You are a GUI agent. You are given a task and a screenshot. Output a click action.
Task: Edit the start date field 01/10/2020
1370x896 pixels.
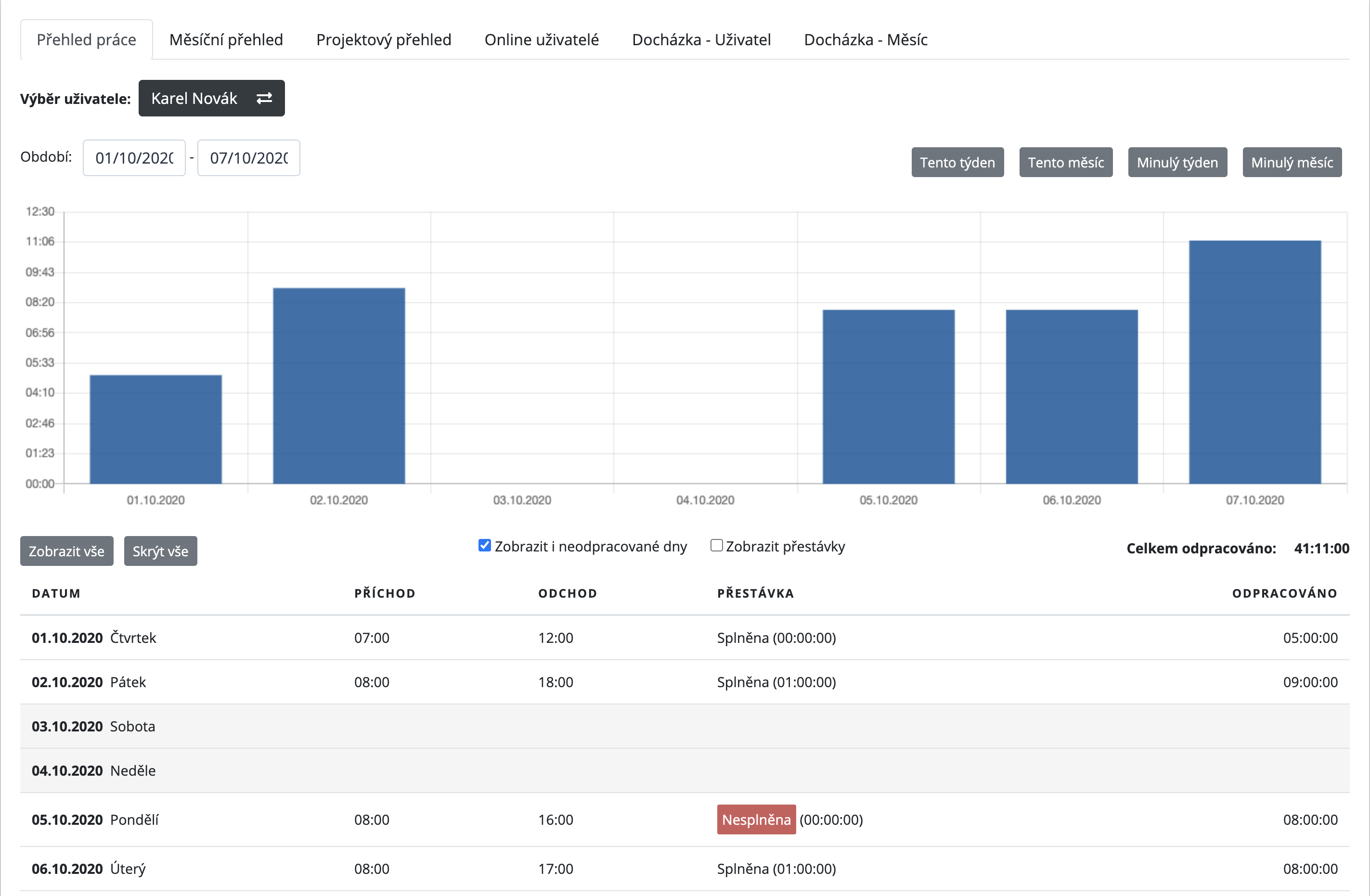tap(134, 158)
